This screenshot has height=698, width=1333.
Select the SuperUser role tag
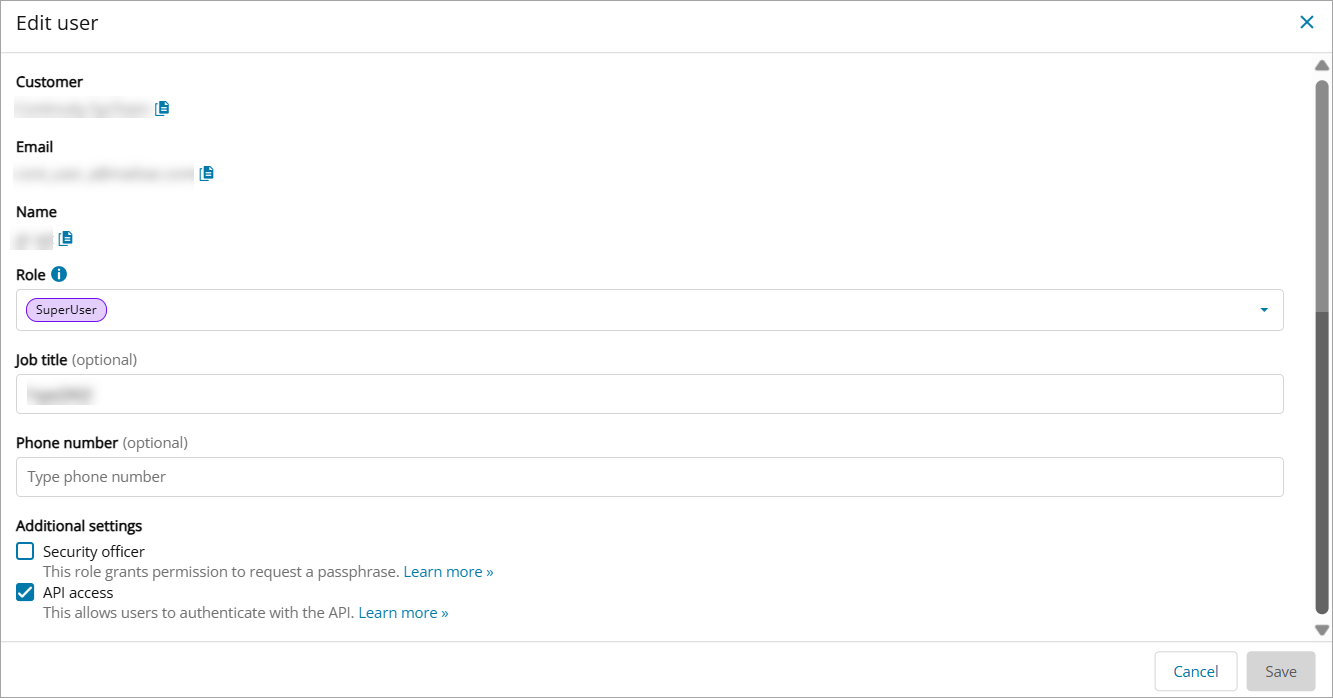66,310
